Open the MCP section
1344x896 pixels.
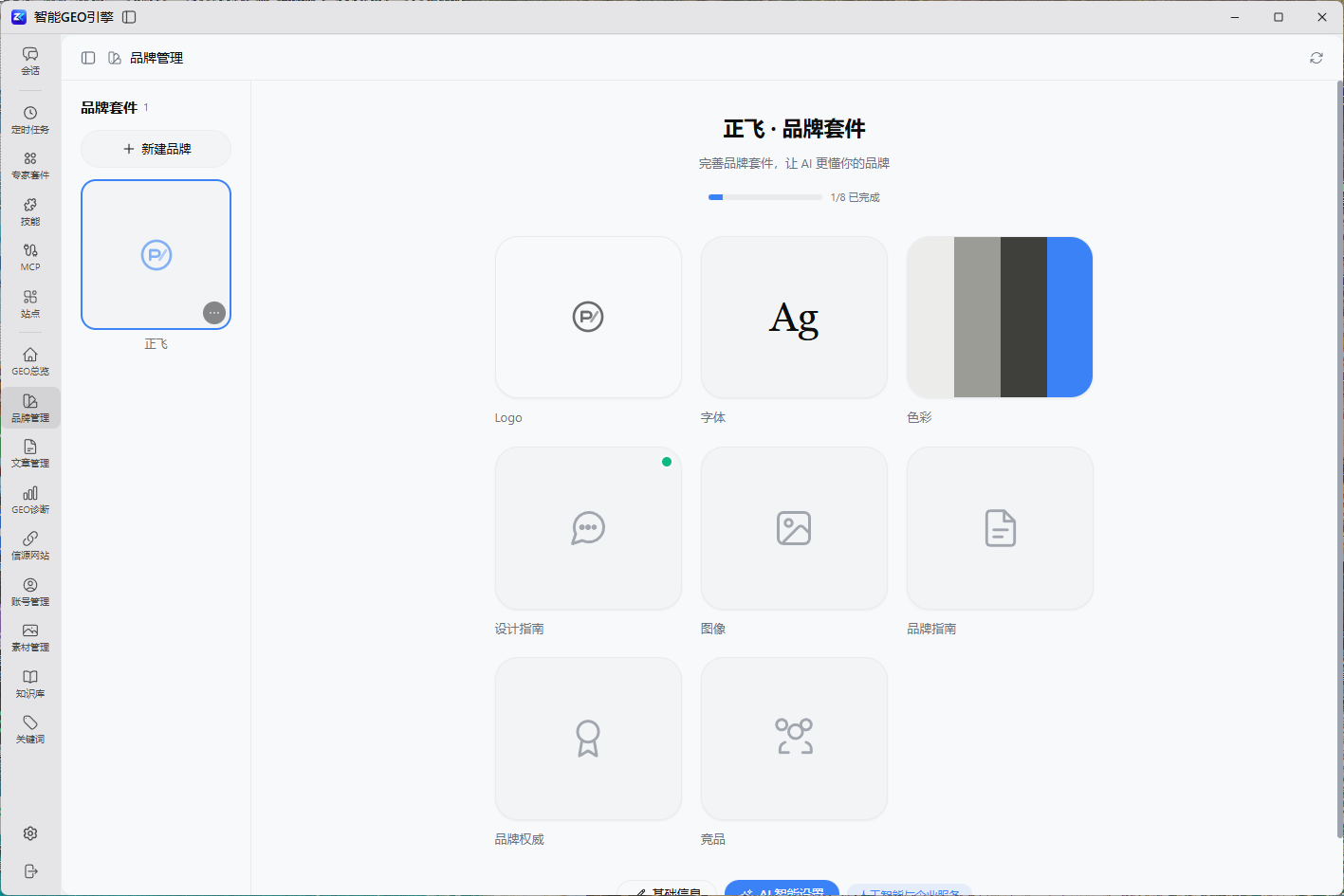click(x=30, y=257)
